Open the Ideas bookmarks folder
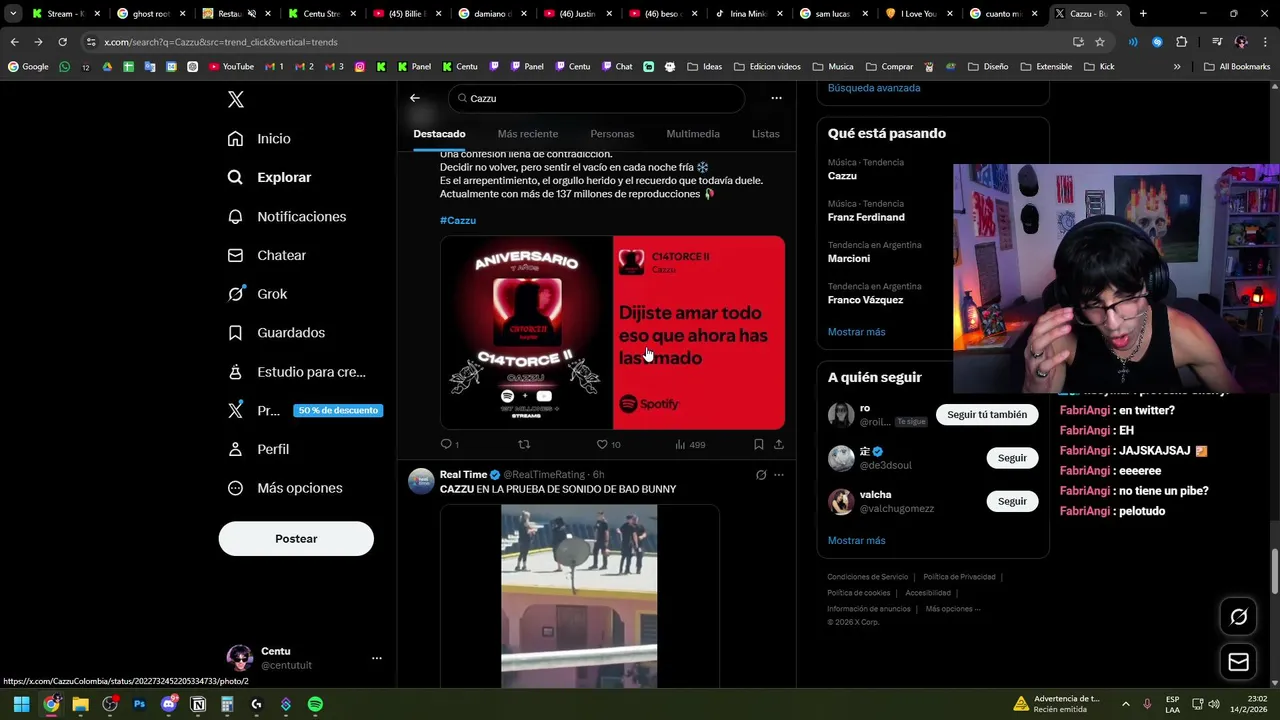 coord(704,67)
